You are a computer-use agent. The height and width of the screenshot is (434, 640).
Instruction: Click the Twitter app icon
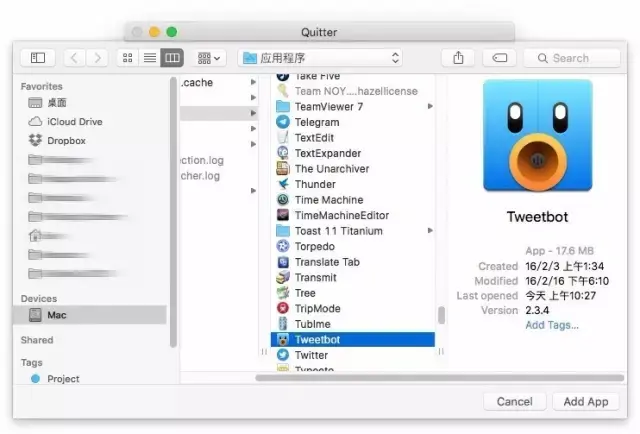[283, 355]
